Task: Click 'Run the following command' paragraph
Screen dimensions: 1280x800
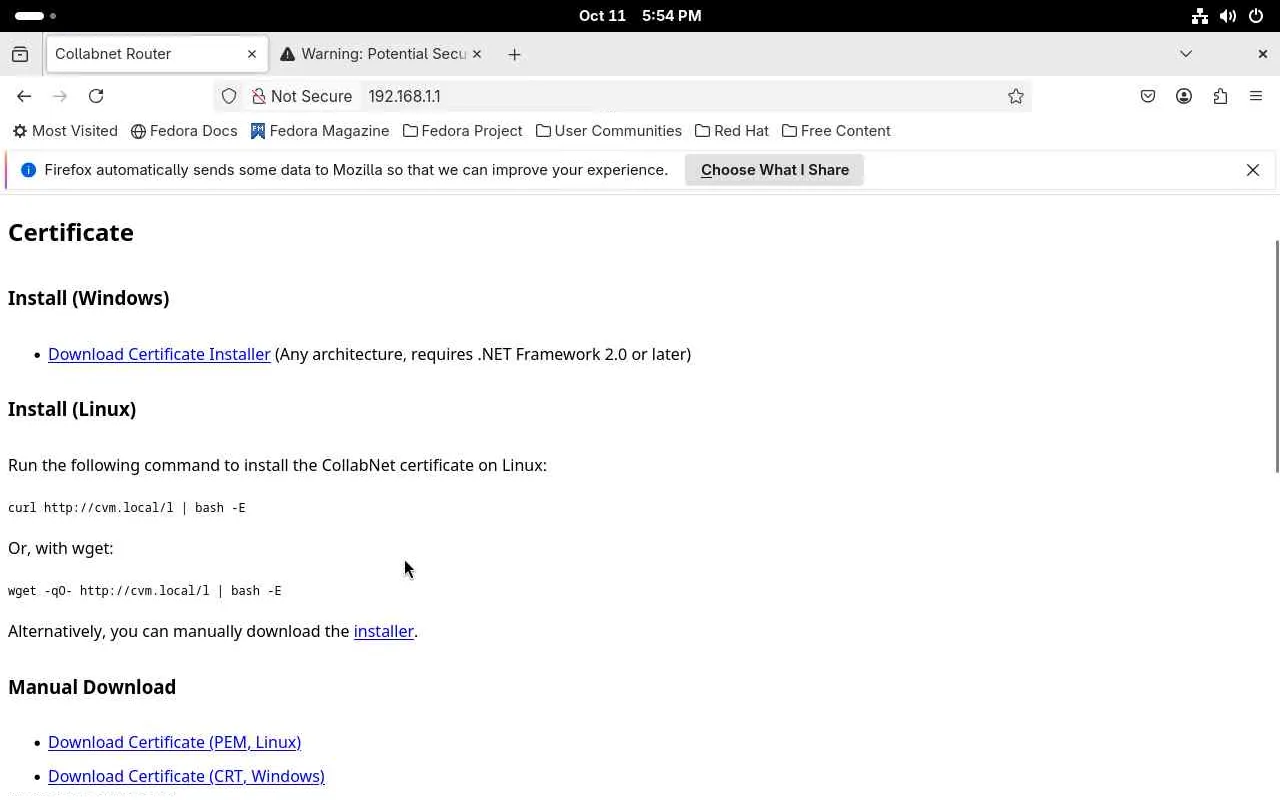Action: (x=277, y=465)
